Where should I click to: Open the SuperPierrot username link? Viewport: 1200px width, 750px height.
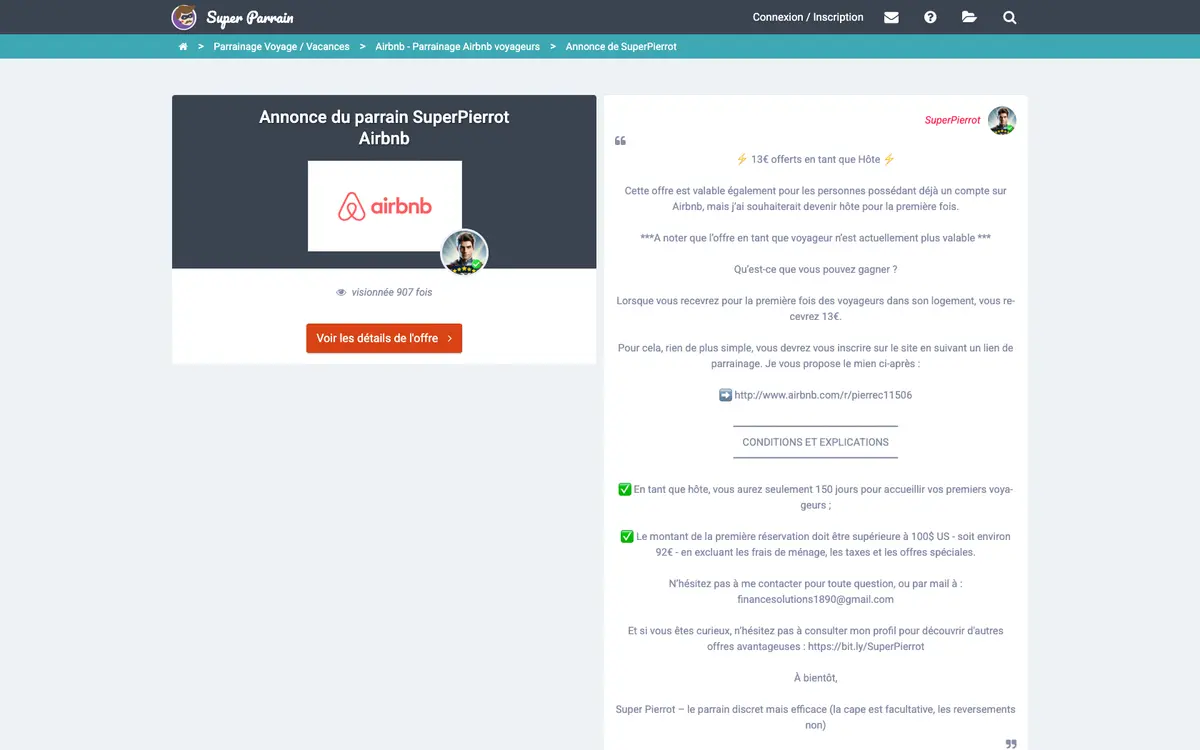pyautogui.click(x=952, y=120)
